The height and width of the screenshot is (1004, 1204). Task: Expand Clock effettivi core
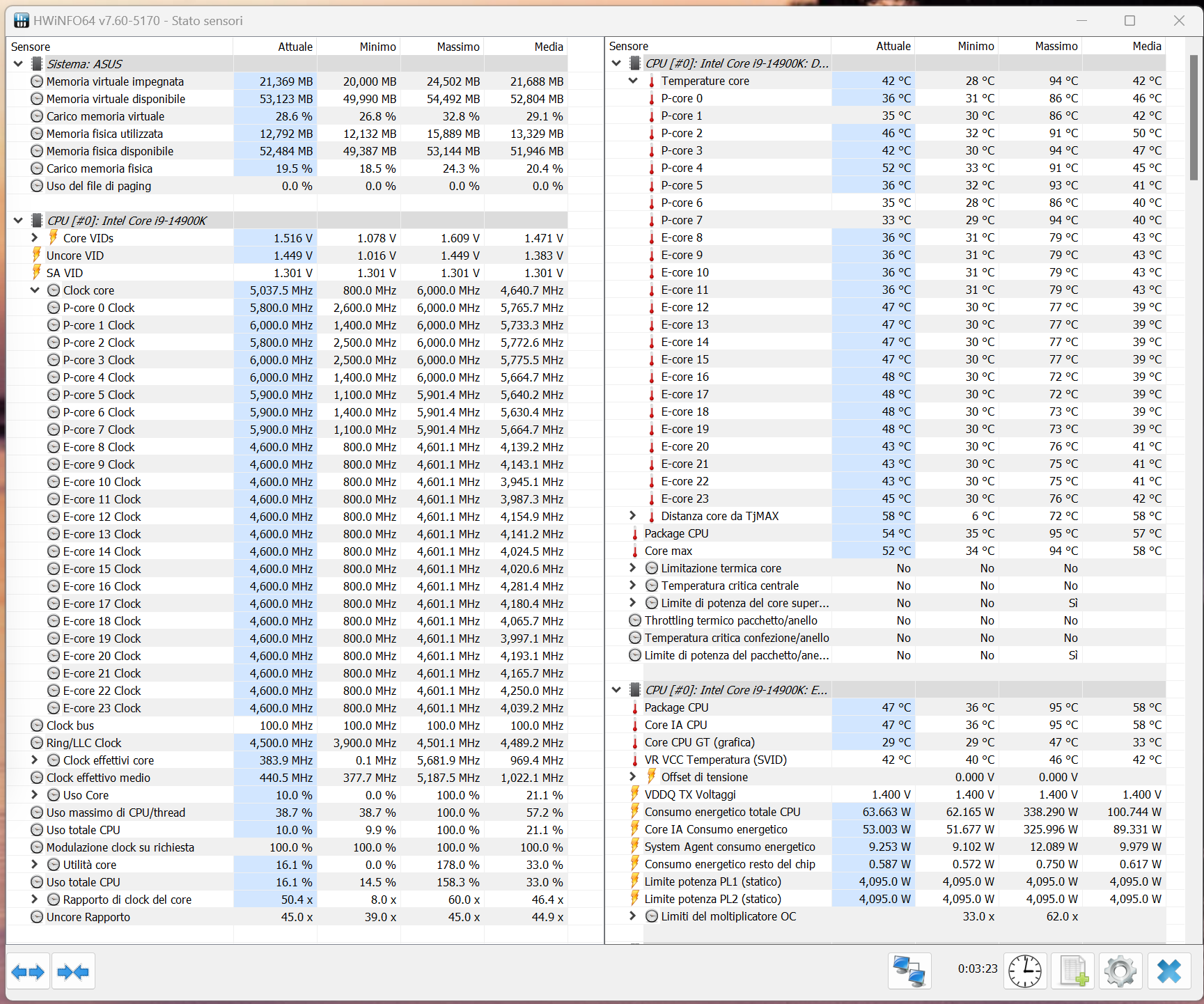pyautogui.click(x=35, y=760)
